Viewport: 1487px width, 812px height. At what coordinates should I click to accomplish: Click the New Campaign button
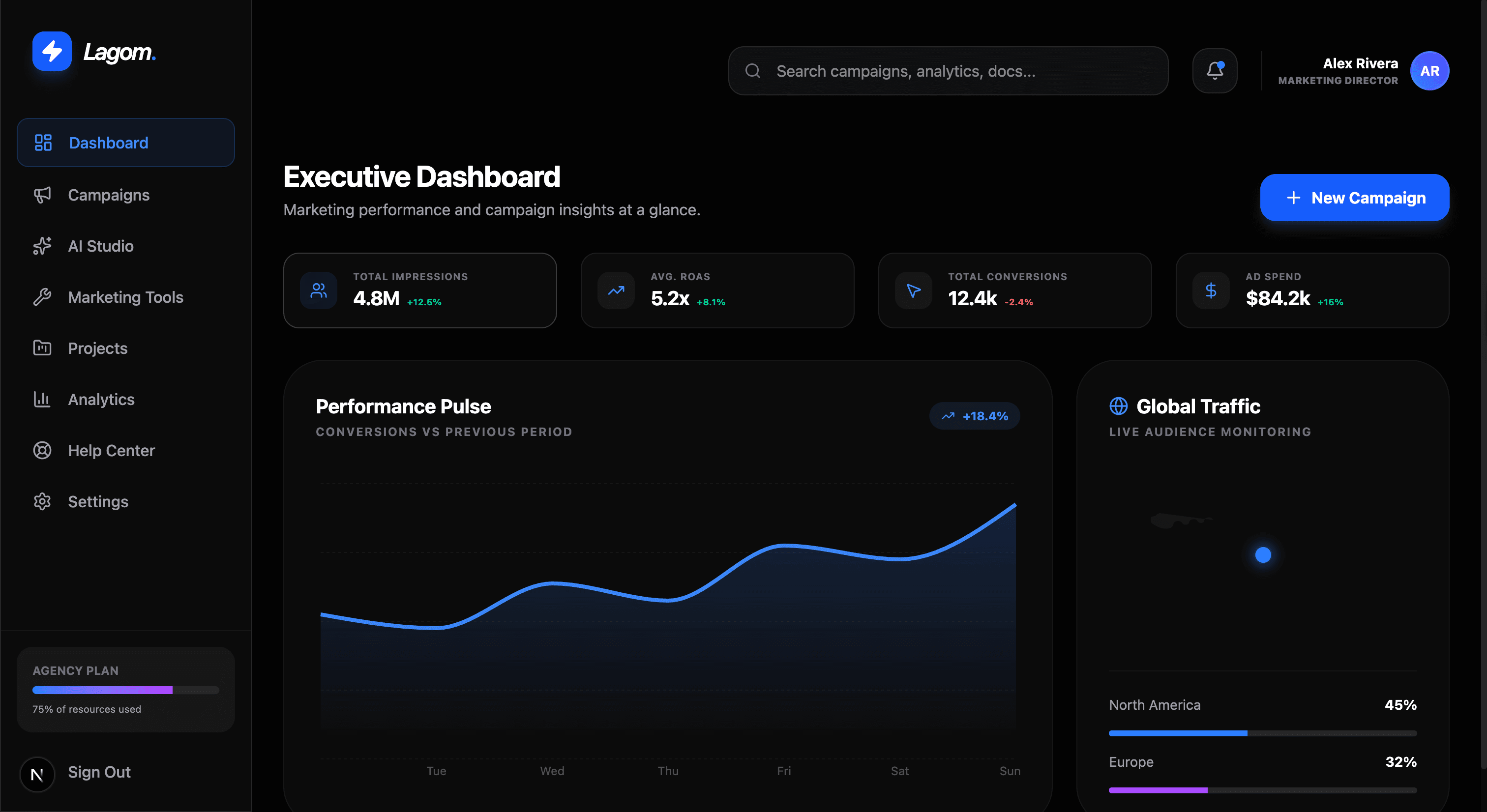[1354, 198]
